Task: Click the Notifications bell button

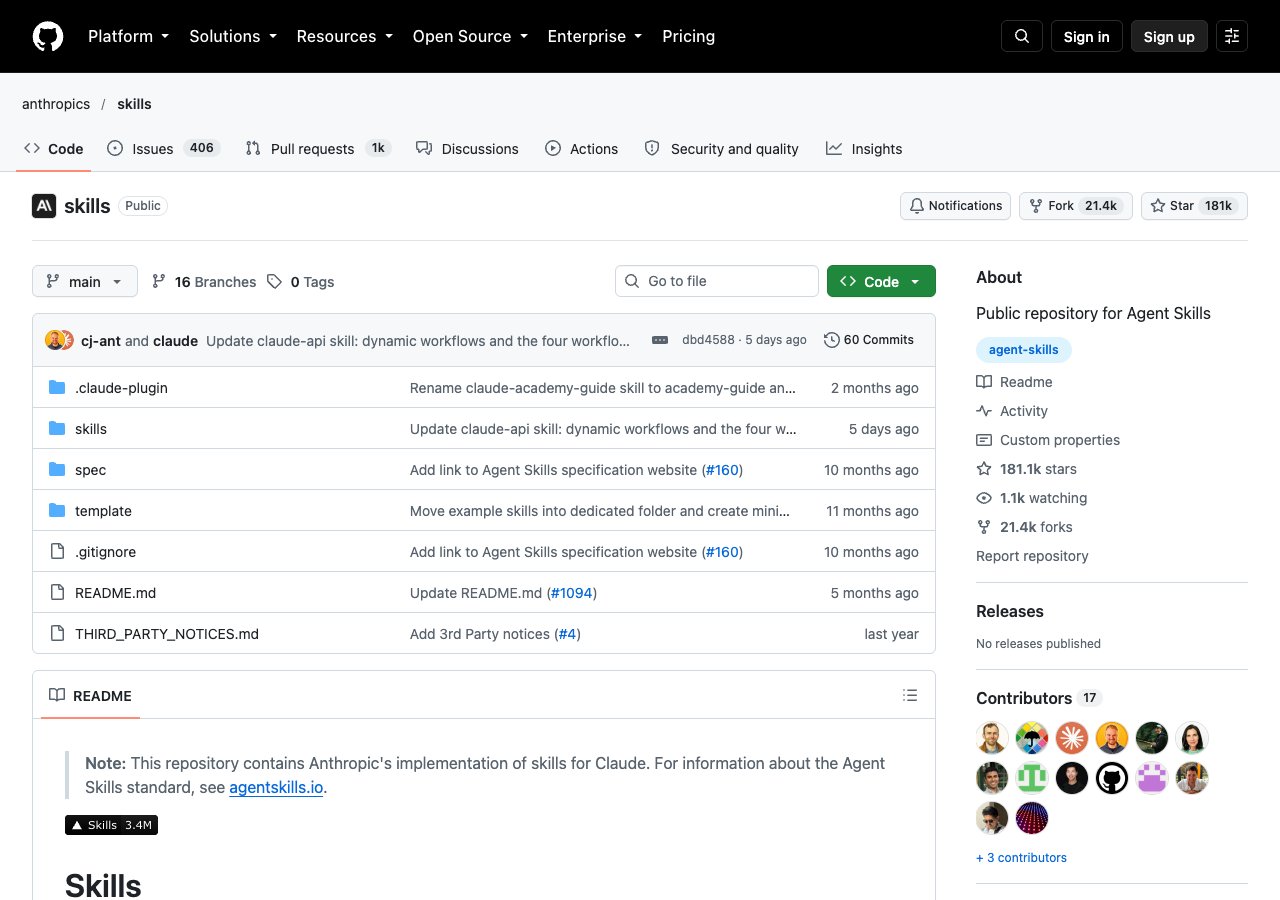Action: pyautogui.click(x=956, y=206)
